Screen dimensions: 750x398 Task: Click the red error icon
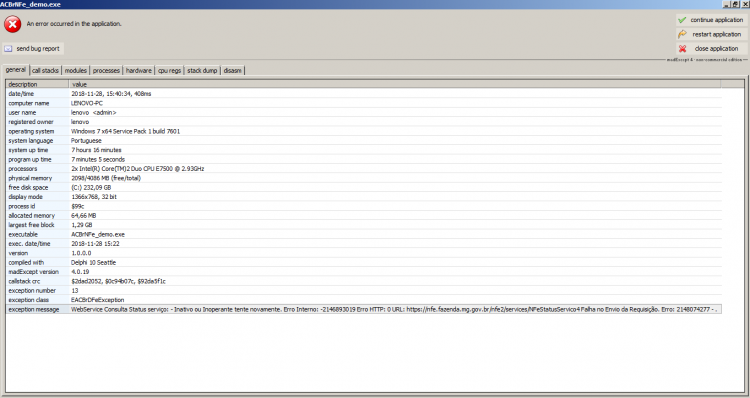[x=12, y=24]
